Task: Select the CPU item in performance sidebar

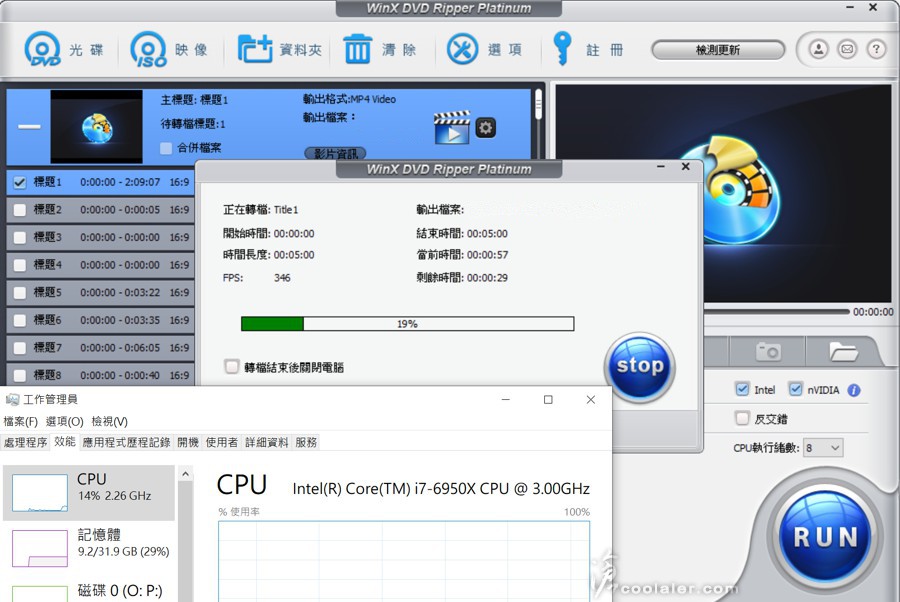Action: (89, 493)
